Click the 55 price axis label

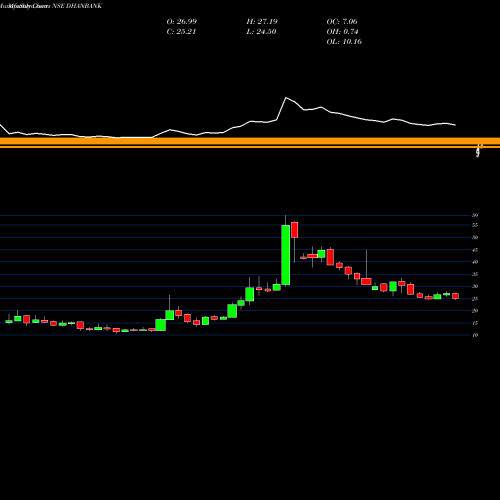point(475,225)
